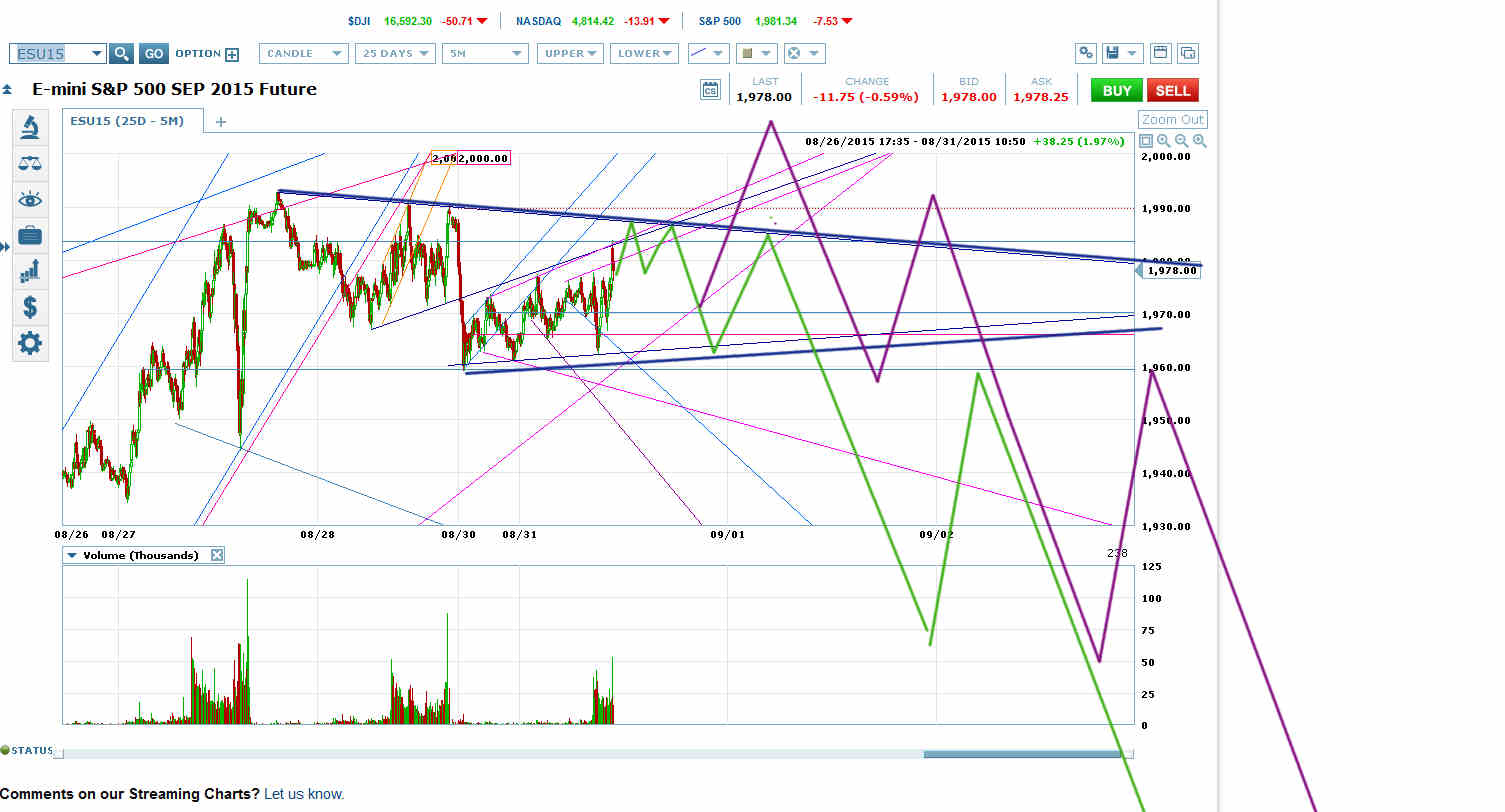Click the S&P 500 index quote
The width and height of the screenshot is (1505, 812).
775,20
